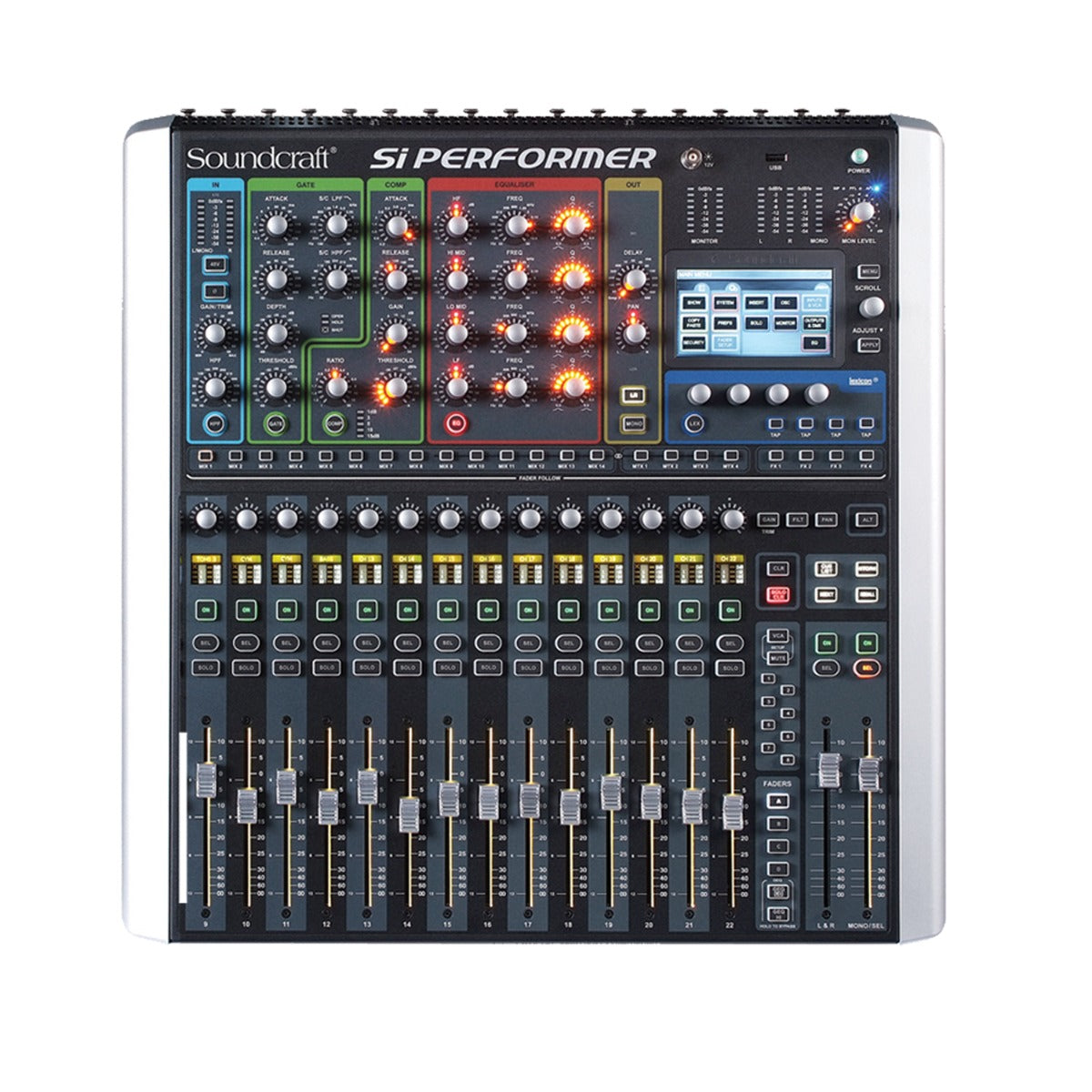Viewport: 1092px width, 1092px height.
Task: Click the L & R master fader
Action: [x=828, y=770]
